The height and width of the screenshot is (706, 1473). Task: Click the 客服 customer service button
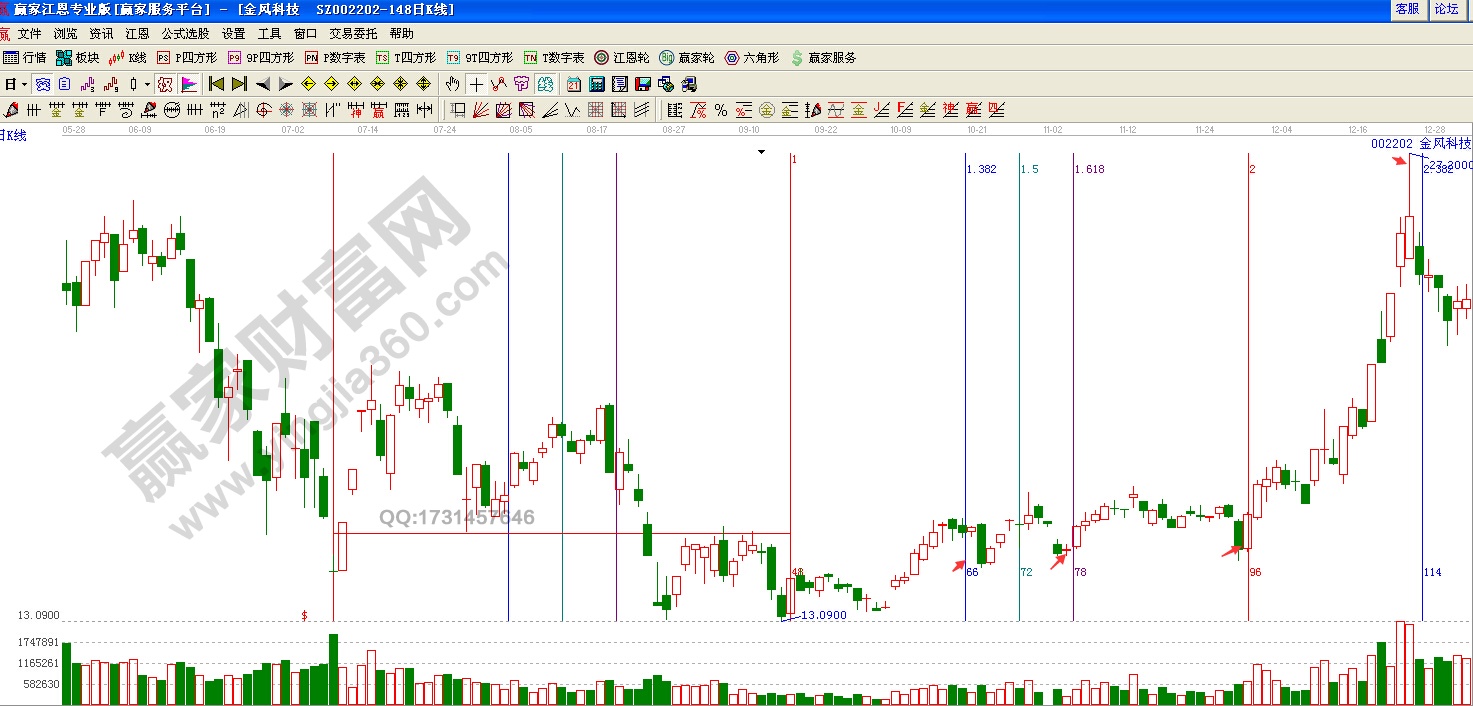1407,9
